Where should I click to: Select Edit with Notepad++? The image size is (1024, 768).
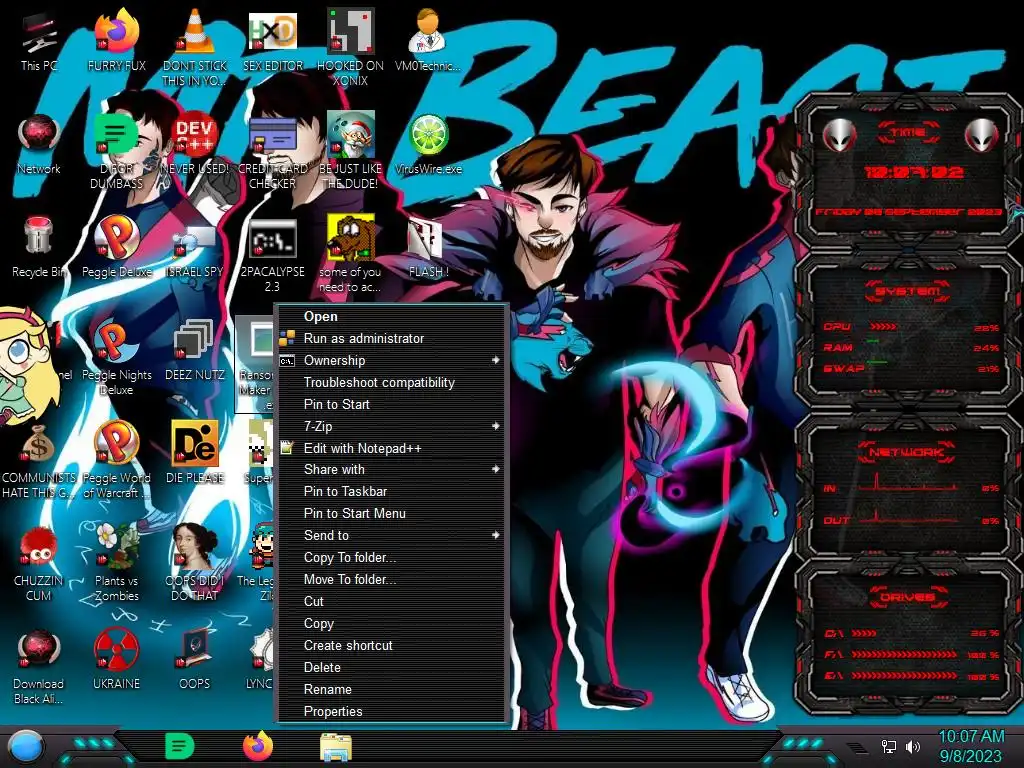(391, 449)
